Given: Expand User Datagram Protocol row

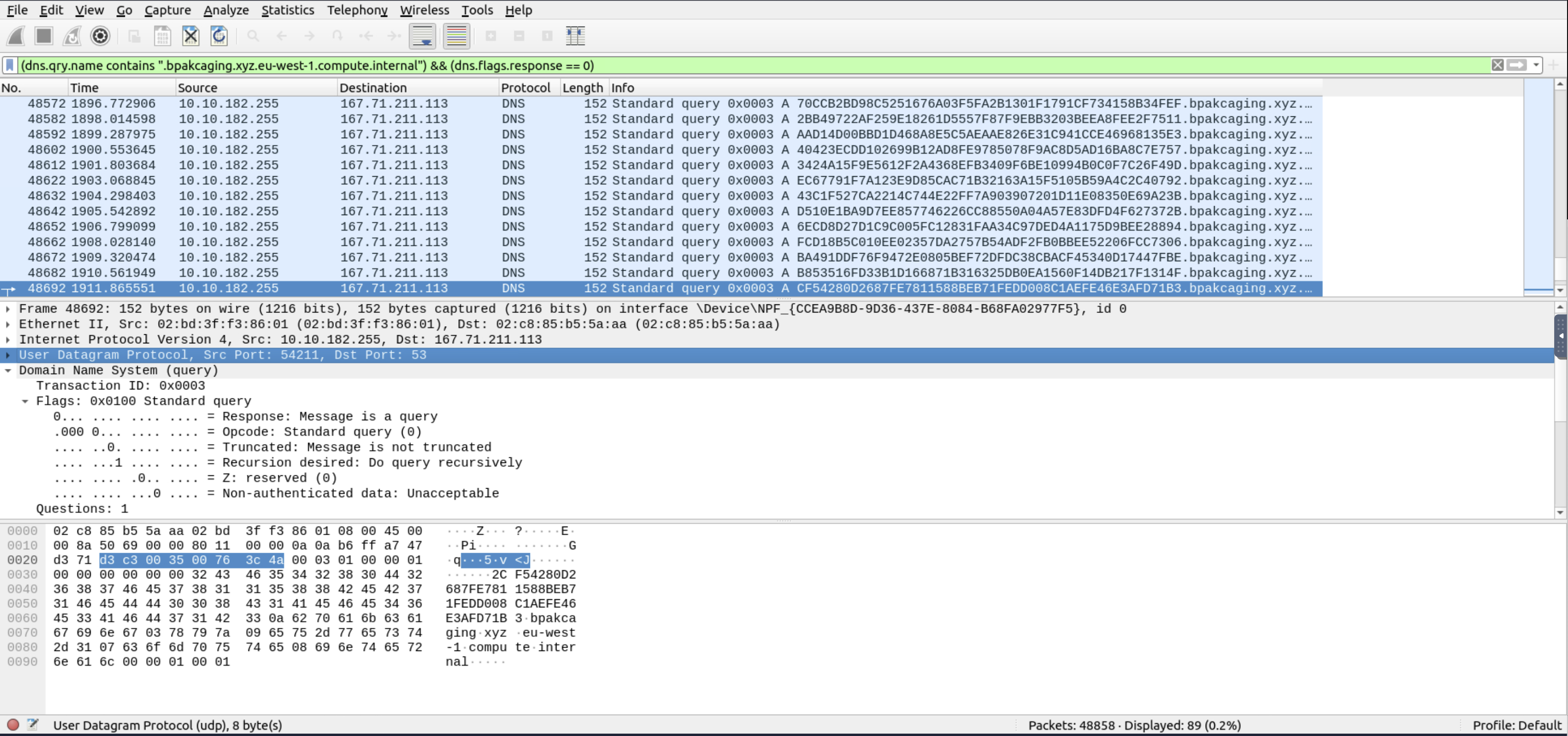Looking at the screenshot, I should coord(8,355).
